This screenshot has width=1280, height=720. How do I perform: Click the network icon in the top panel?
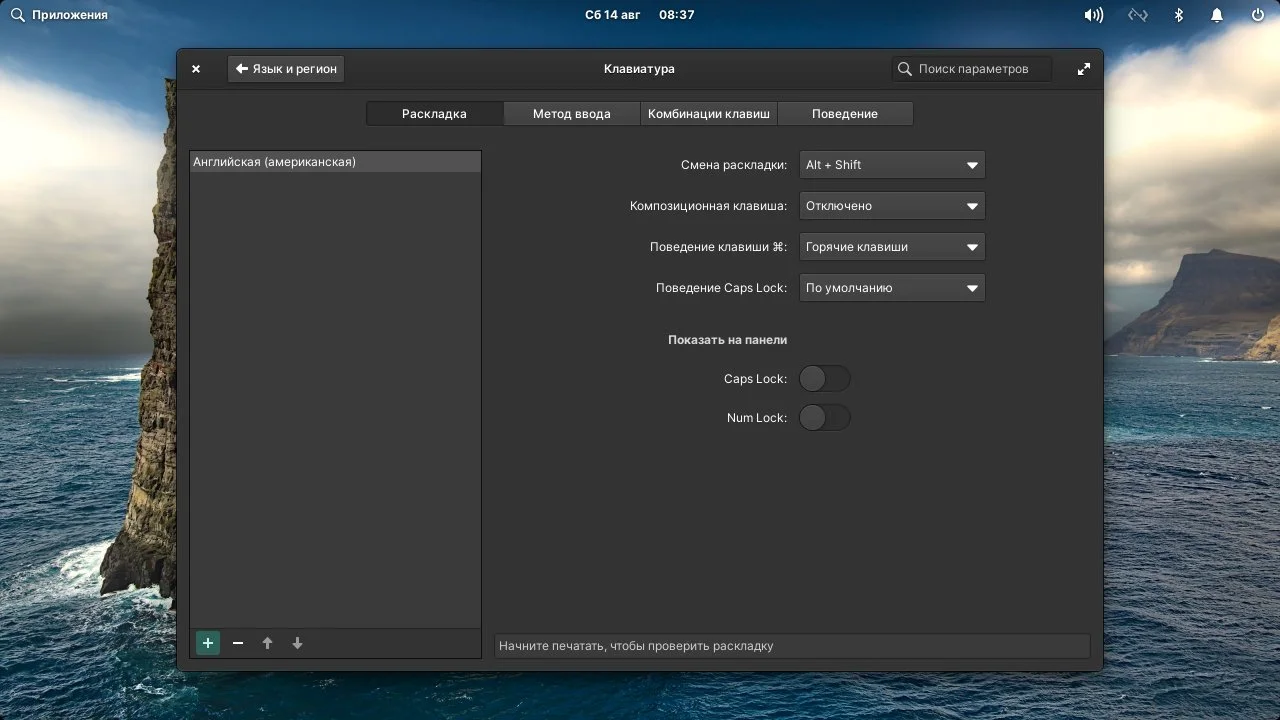[x=1137, y=14]
